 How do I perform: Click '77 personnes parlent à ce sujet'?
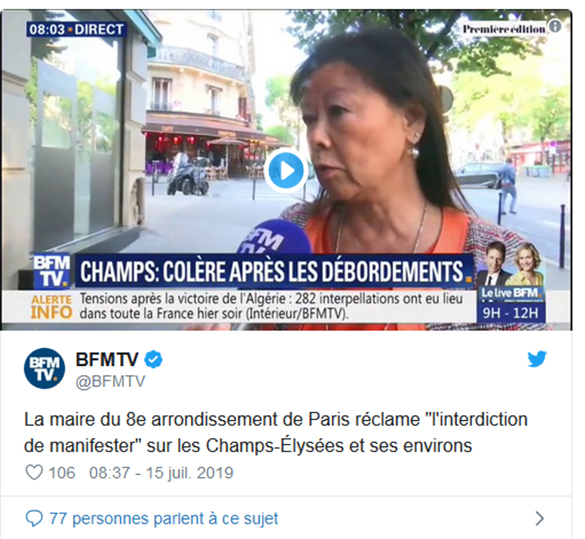coord(164,518)
